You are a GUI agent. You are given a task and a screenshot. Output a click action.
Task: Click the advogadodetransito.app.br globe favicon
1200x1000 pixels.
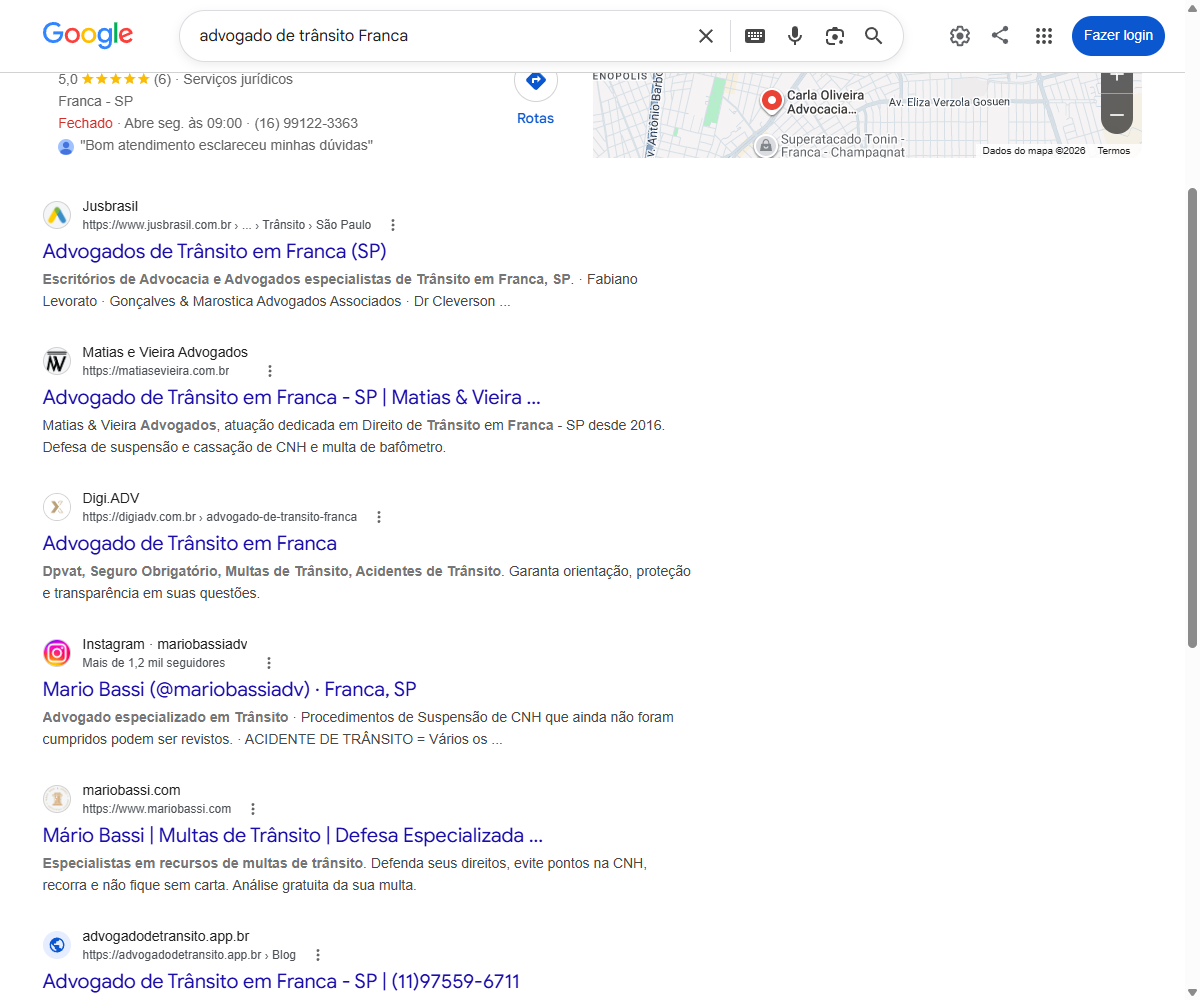(x=57, y=945)
